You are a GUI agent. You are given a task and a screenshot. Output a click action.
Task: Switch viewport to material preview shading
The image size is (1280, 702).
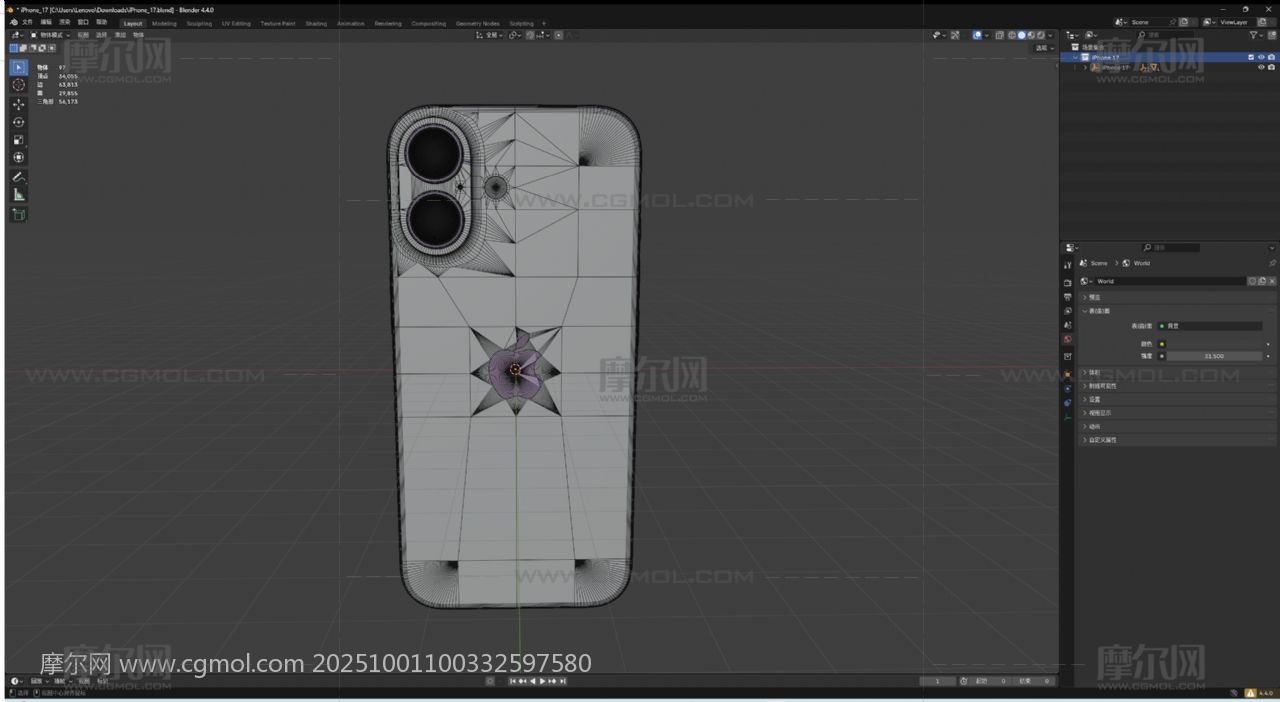pos(1031,35)
